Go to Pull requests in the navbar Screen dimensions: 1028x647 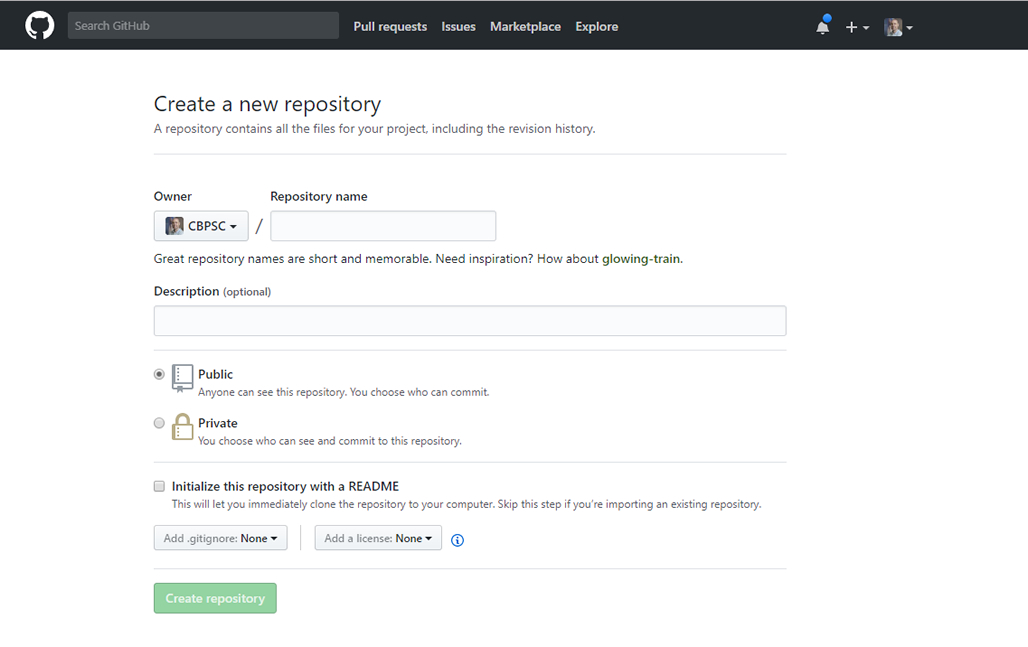(390, 27)
